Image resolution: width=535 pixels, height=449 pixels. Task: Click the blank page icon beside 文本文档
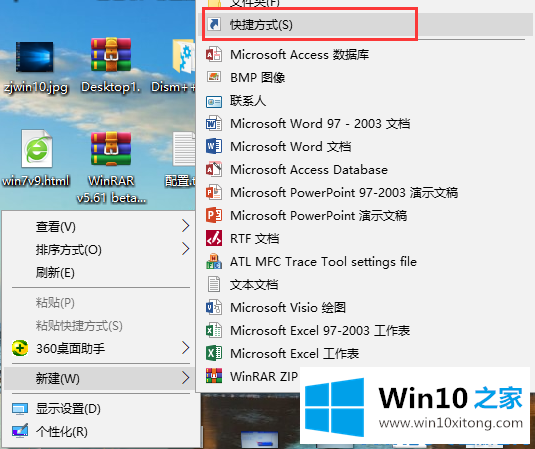[x=214, y=285]
